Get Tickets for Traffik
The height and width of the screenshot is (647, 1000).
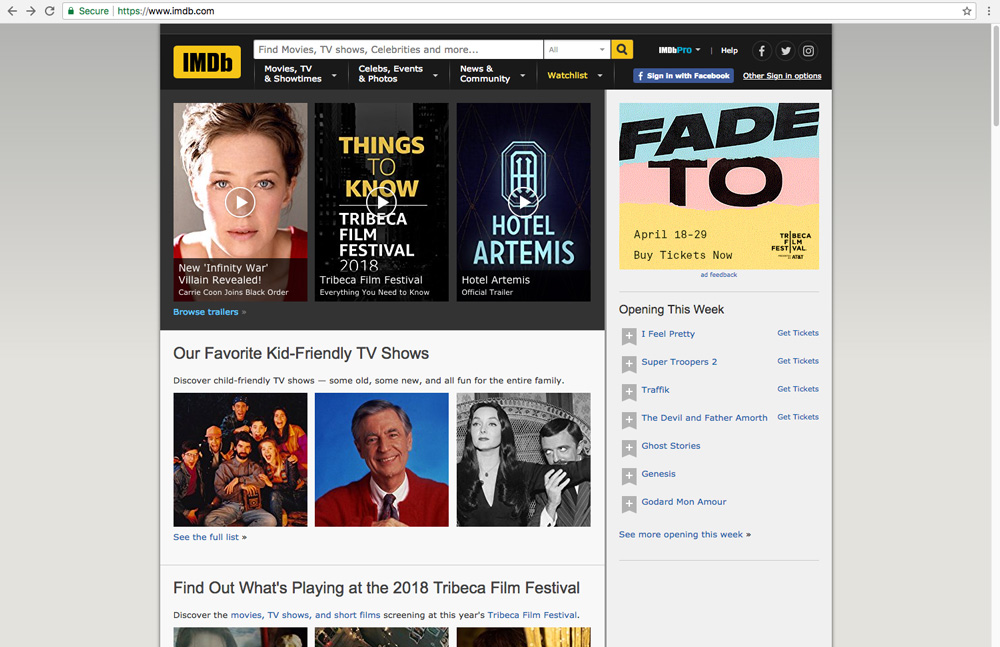(x=798, y=389)
